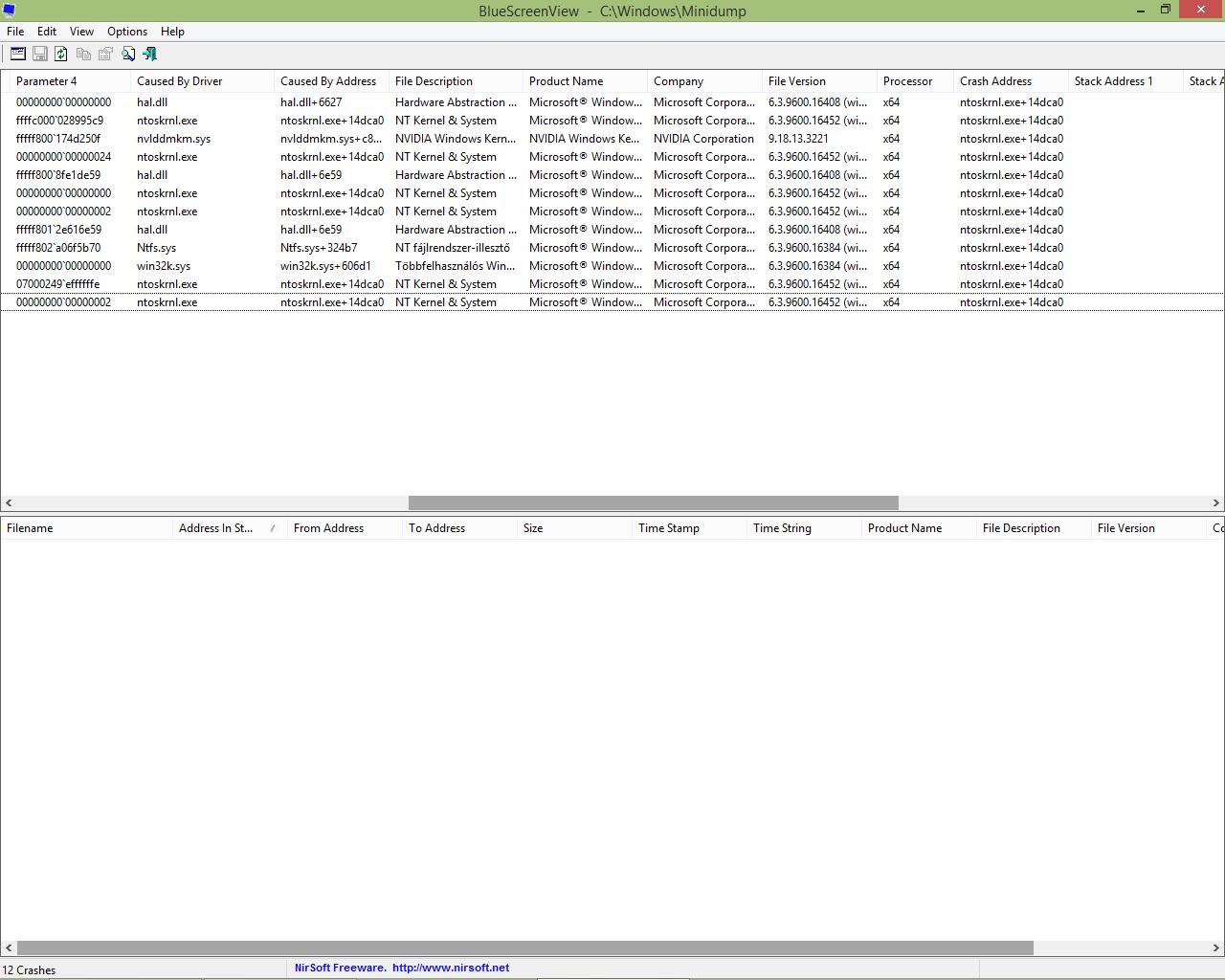
Task: Open the Help menu
Action: pos(172,32)
